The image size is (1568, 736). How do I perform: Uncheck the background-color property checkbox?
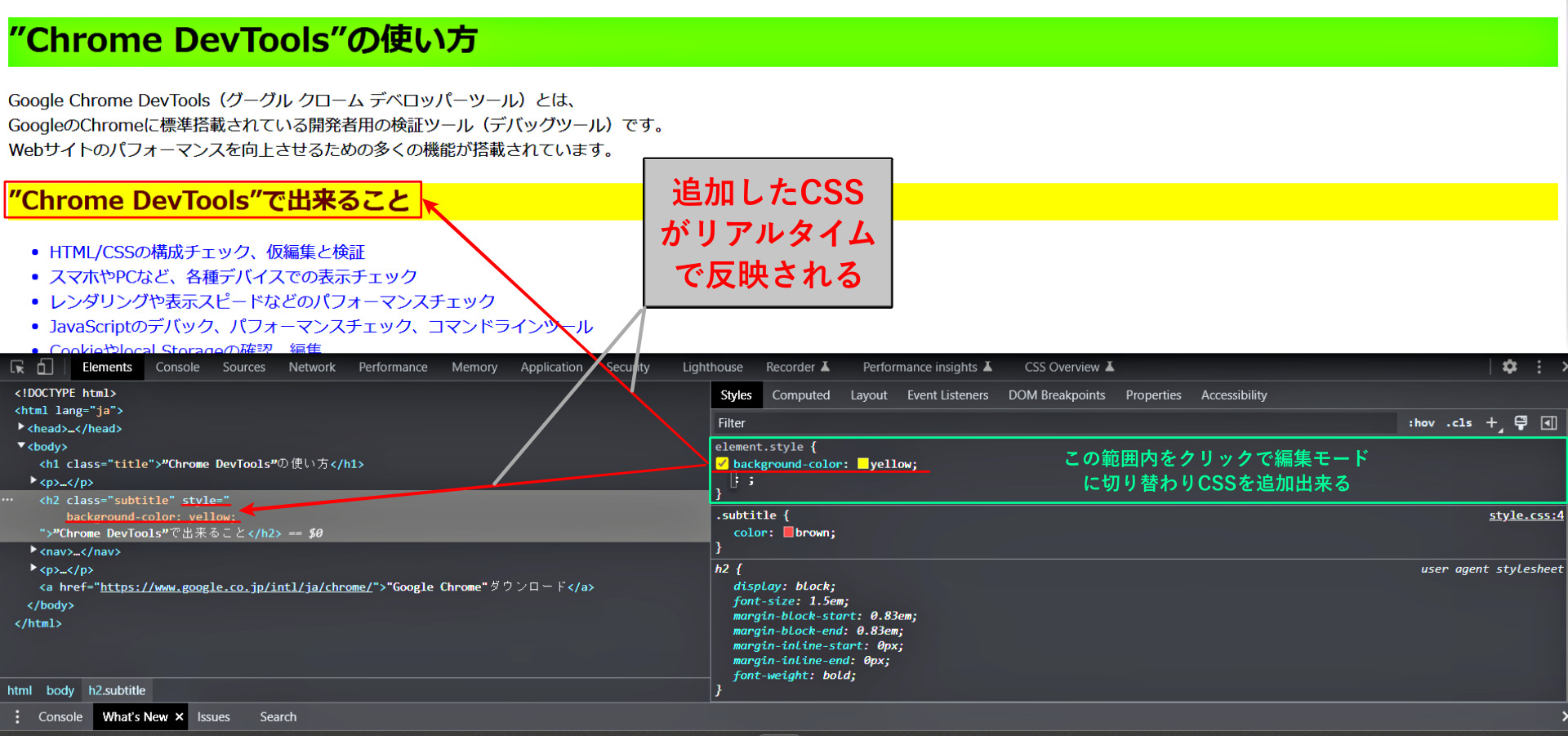point(722,463)
